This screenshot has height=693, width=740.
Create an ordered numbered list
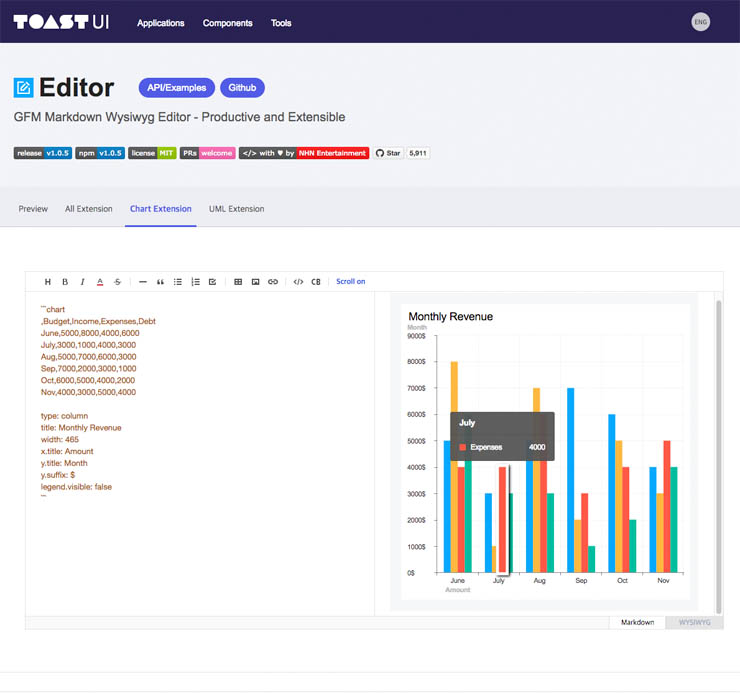coord(195,282)
